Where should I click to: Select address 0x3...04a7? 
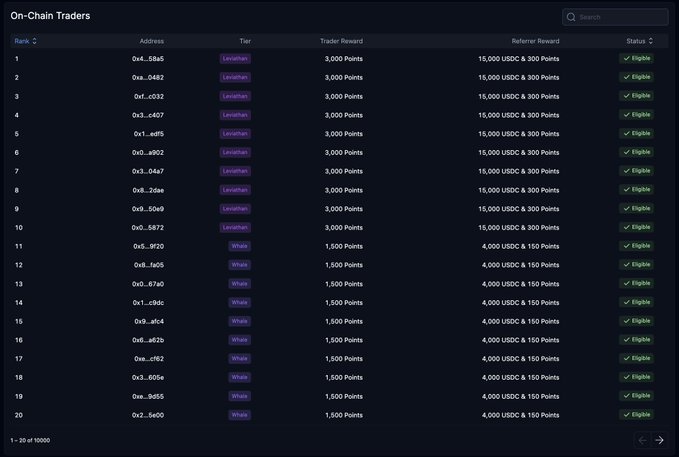click(x=148, y=171)
